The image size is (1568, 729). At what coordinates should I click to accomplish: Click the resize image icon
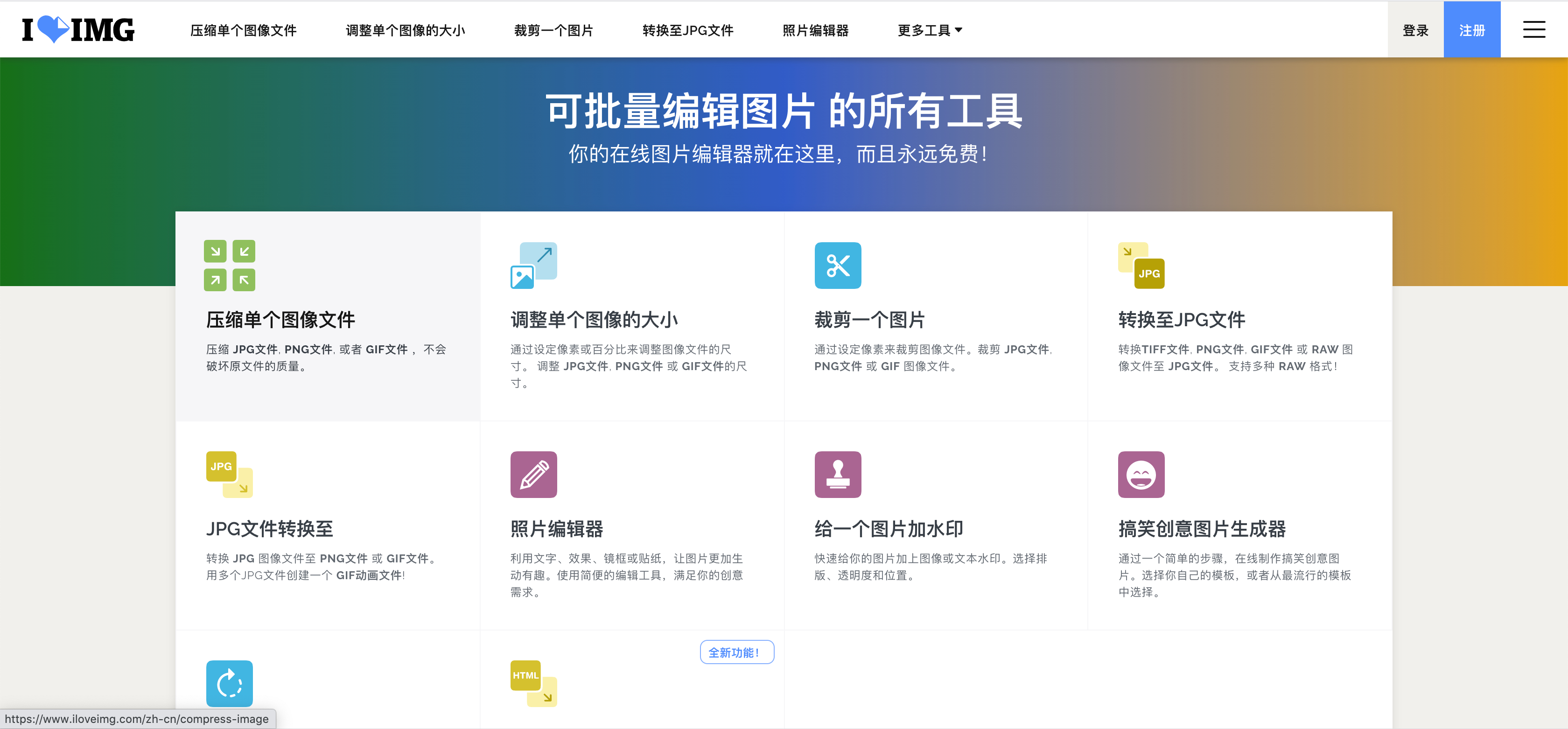click(533, 265)
